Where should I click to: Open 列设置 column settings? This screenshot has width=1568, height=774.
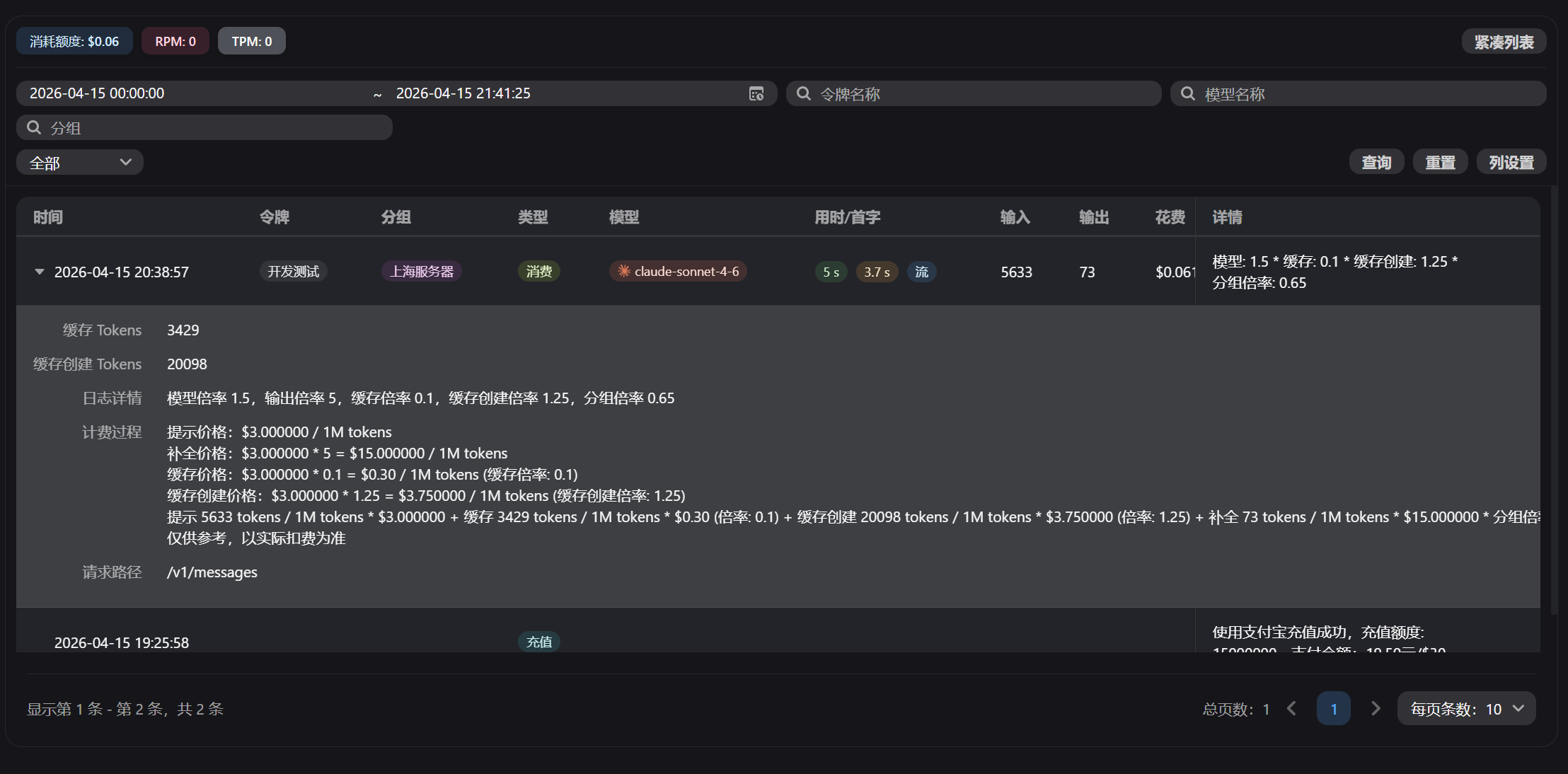[1511, 163]
